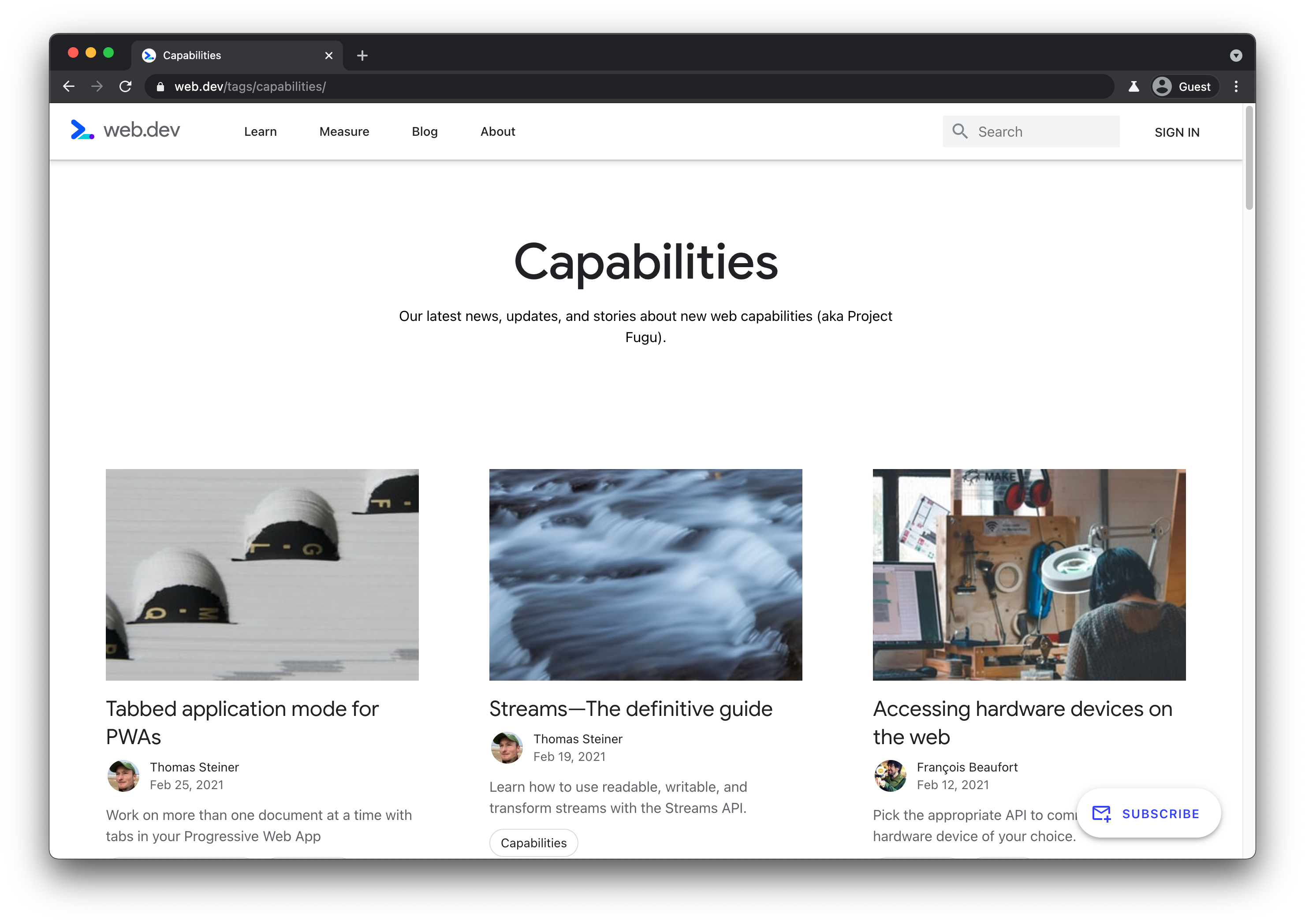Click the SIGN IN button
Image resolution: width=1305 pixels, height=924 pixels.
(x=1178, y=131)
